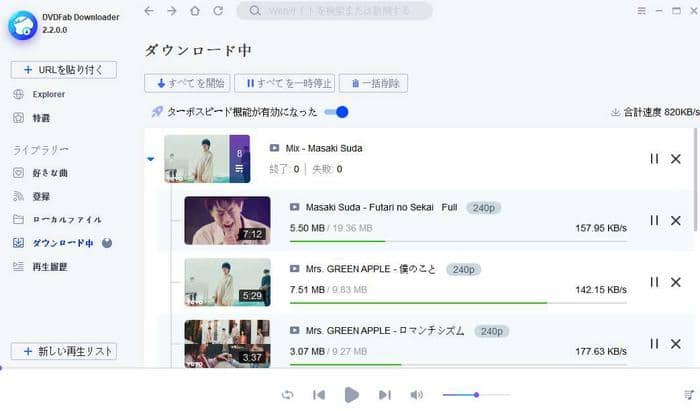The width and height of the screenshot is (700, 411).
Task: Toggle the repeat playback icon
Action: pos(288,395)
